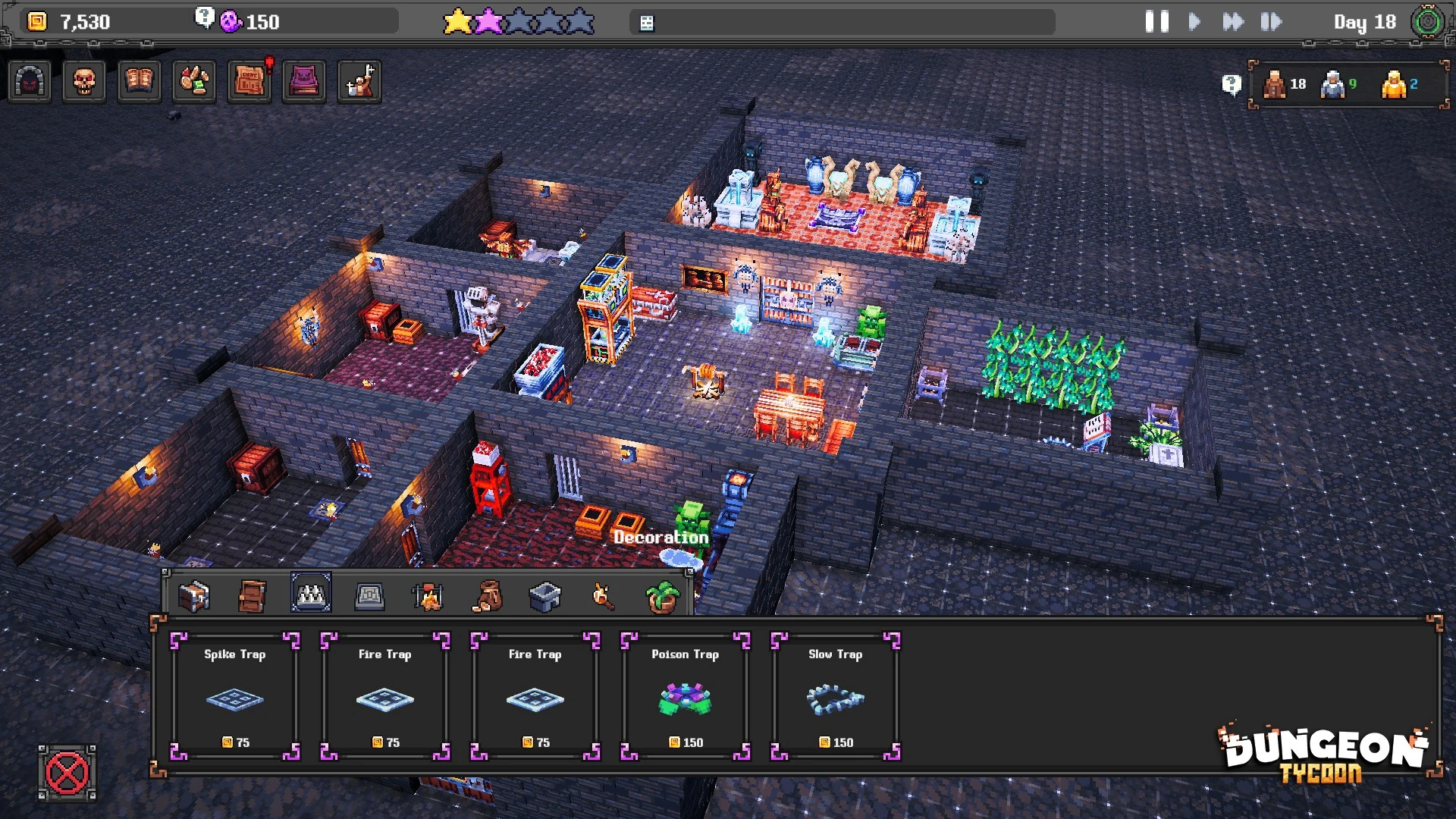This screenshot has height=819, width=1456.
Task: Set game to fast-forward speed
Action: [1233, 21]
